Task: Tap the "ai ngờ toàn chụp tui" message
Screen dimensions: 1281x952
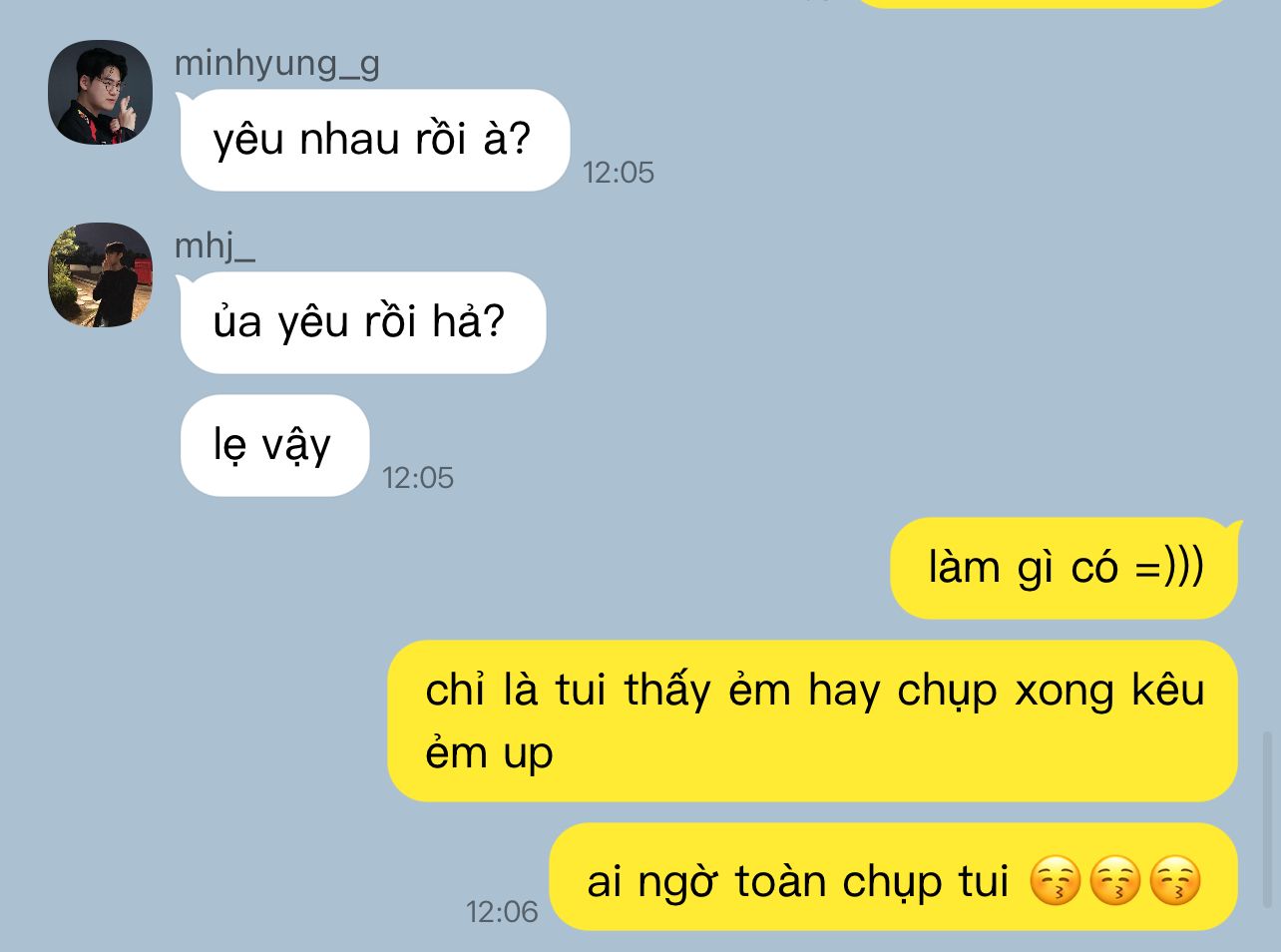Action: [894, 877]
